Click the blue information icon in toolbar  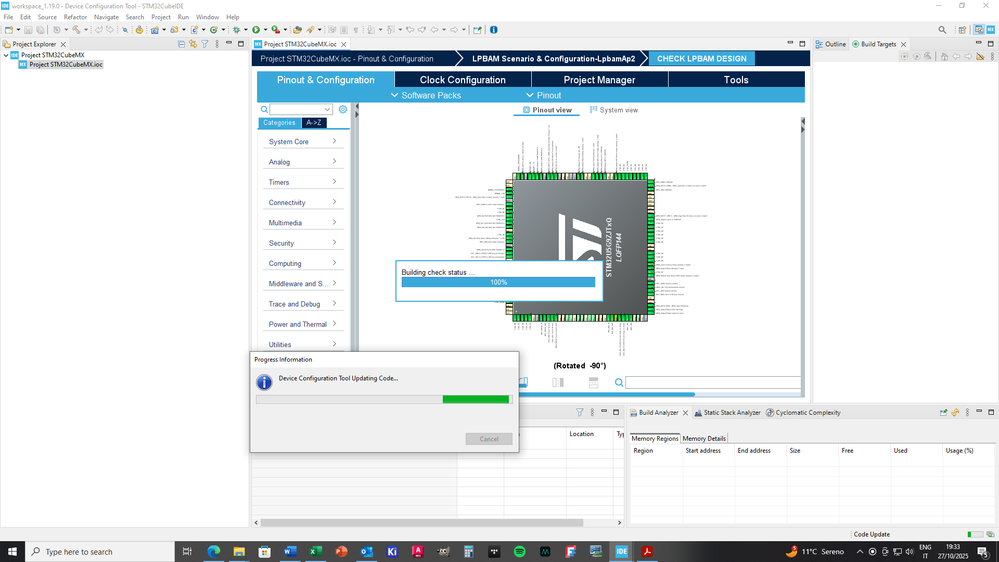click(494, 30)
